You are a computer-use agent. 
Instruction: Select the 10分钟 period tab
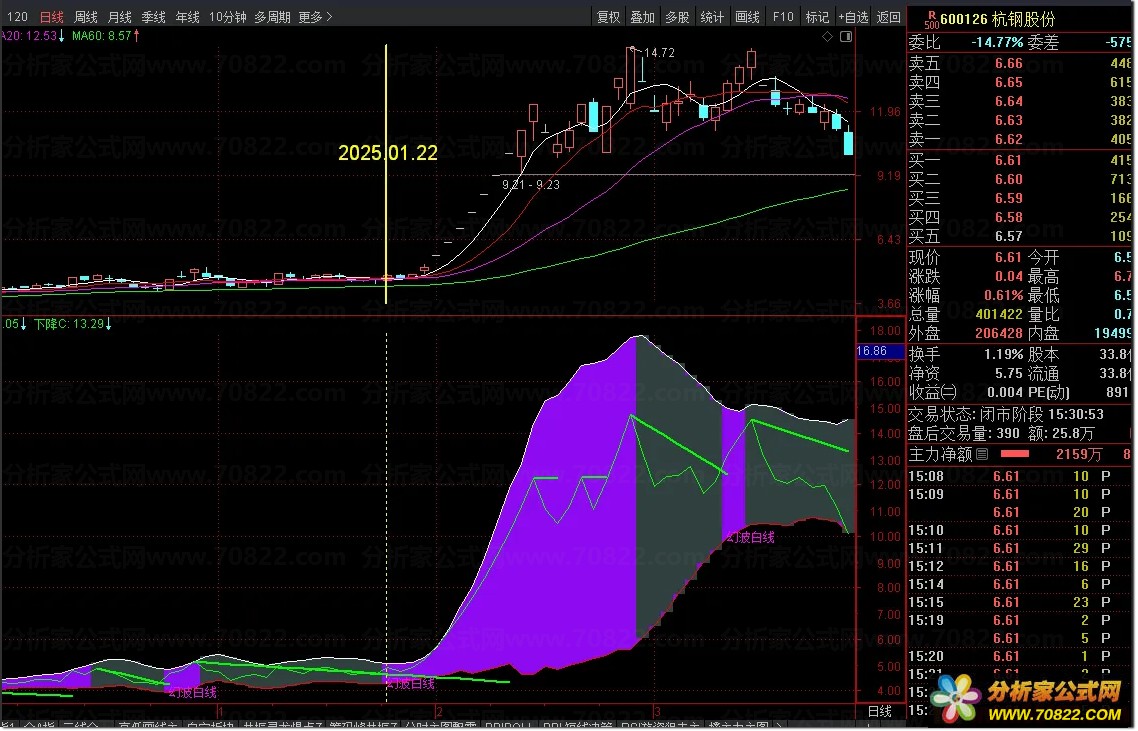click(x=228, y=17)
